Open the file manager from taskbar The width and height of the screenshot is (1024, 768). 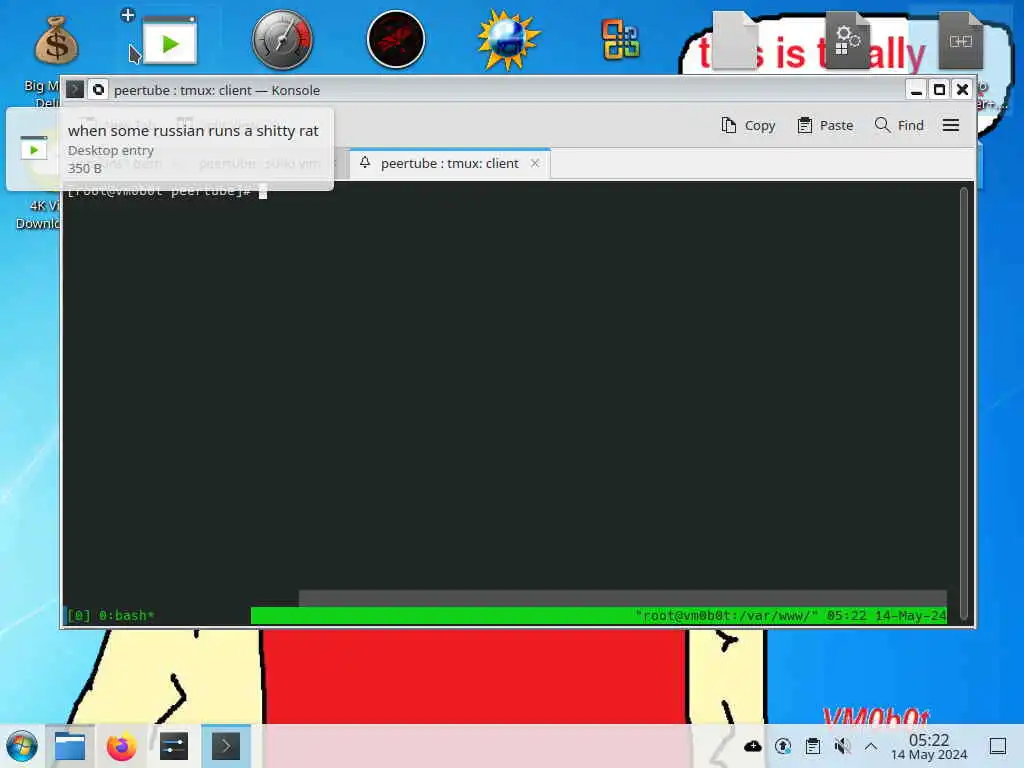click(70, 746)
